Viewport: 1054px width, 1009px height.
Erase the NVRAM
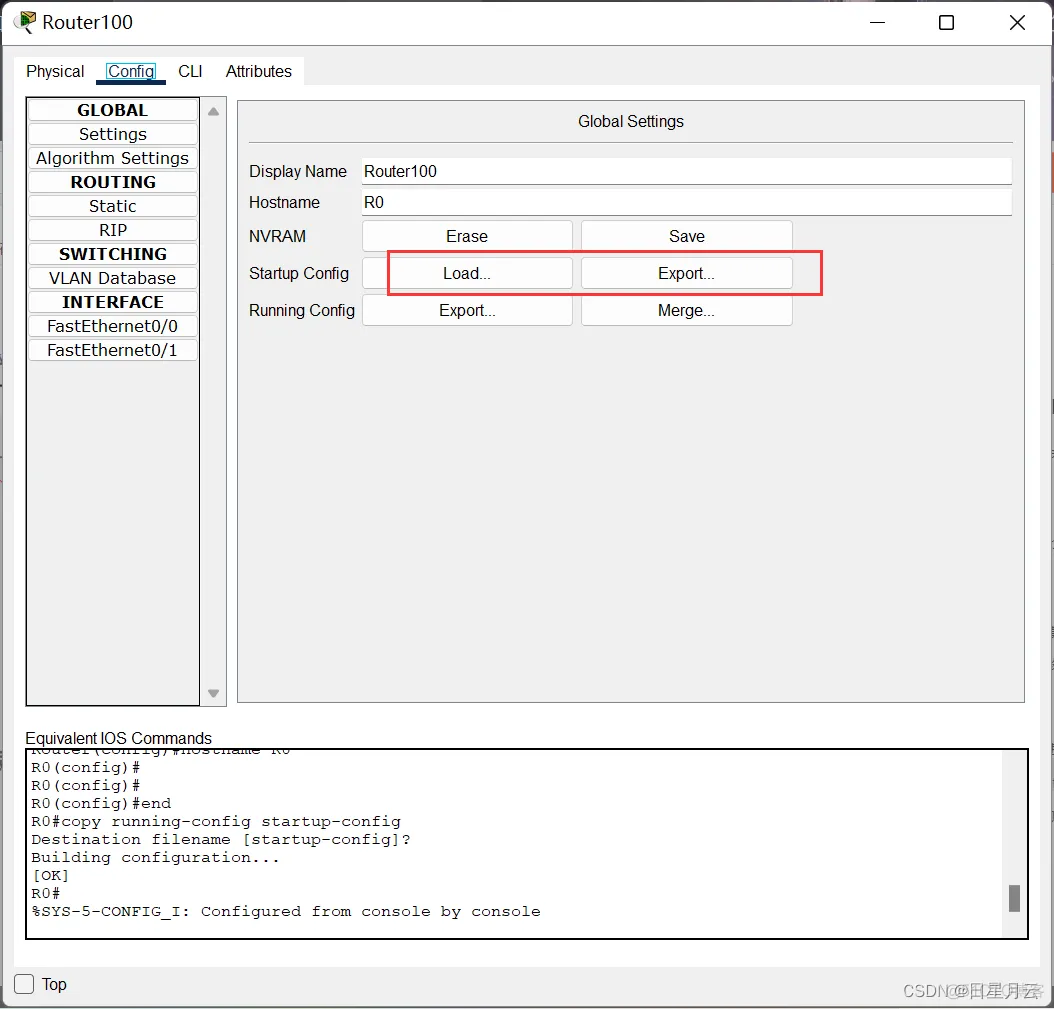[x=467, y=237]
